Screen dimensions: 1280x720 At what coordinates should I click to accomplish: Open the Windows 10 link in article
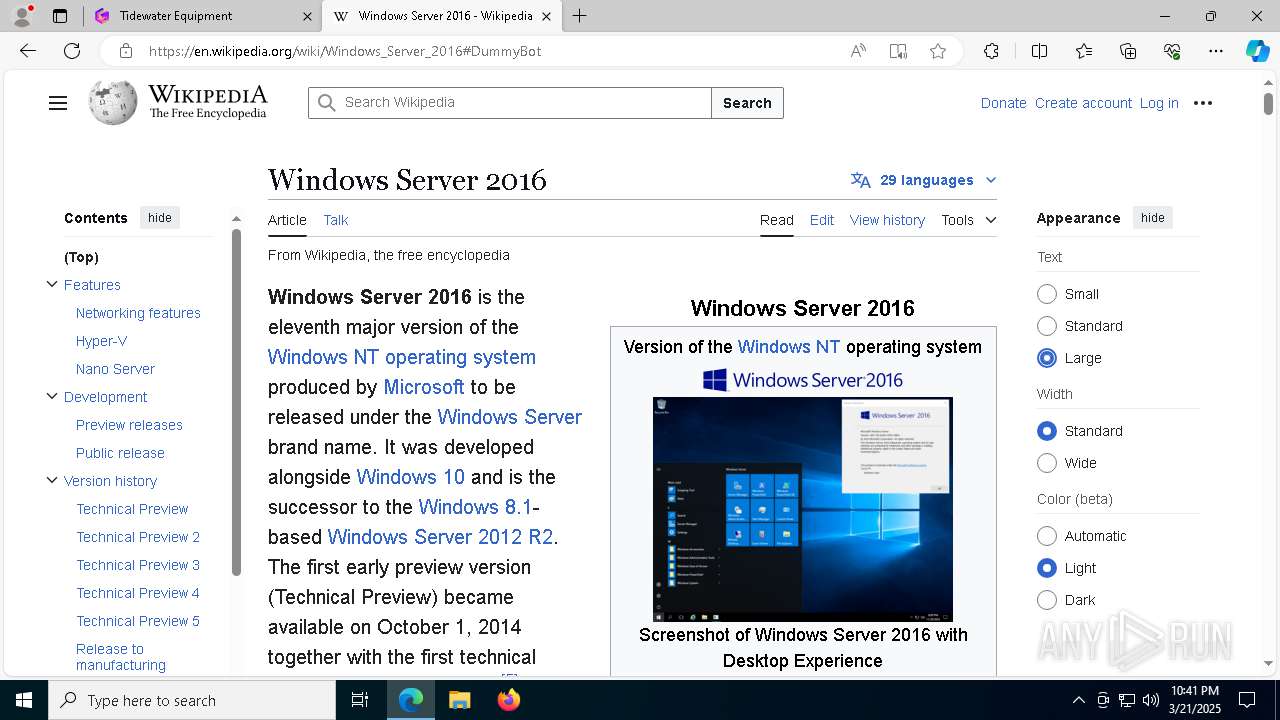(411, 477)
